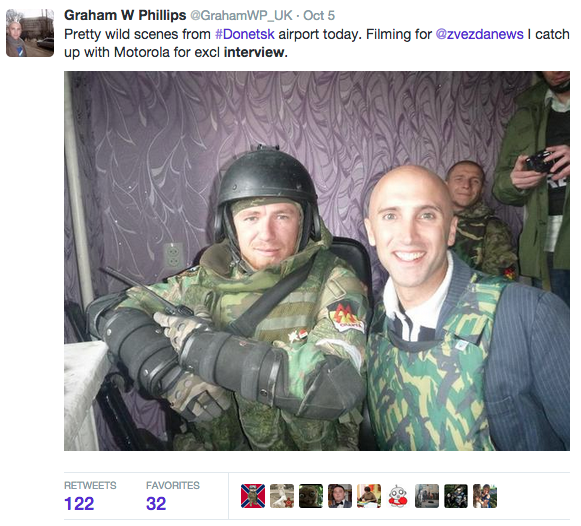This screenshot has width=581, height=526.
Task: Open the white statue with red star avatar
Action: point(282,496)
